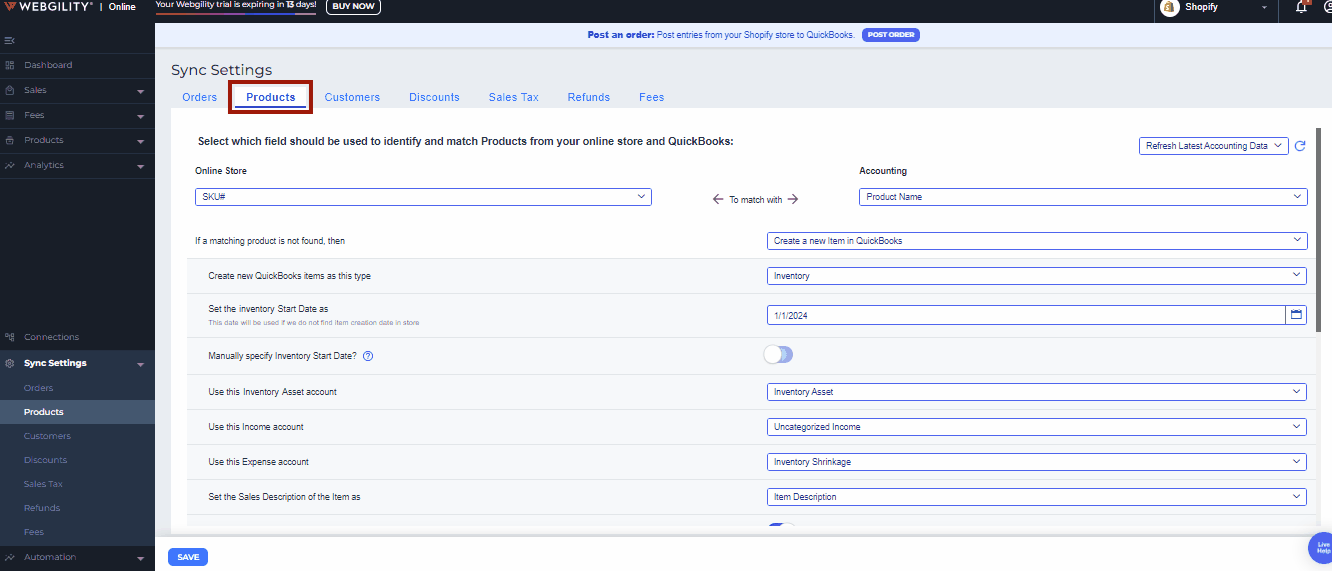Open Dashboard via its sidebar icon

click(9, 65)
